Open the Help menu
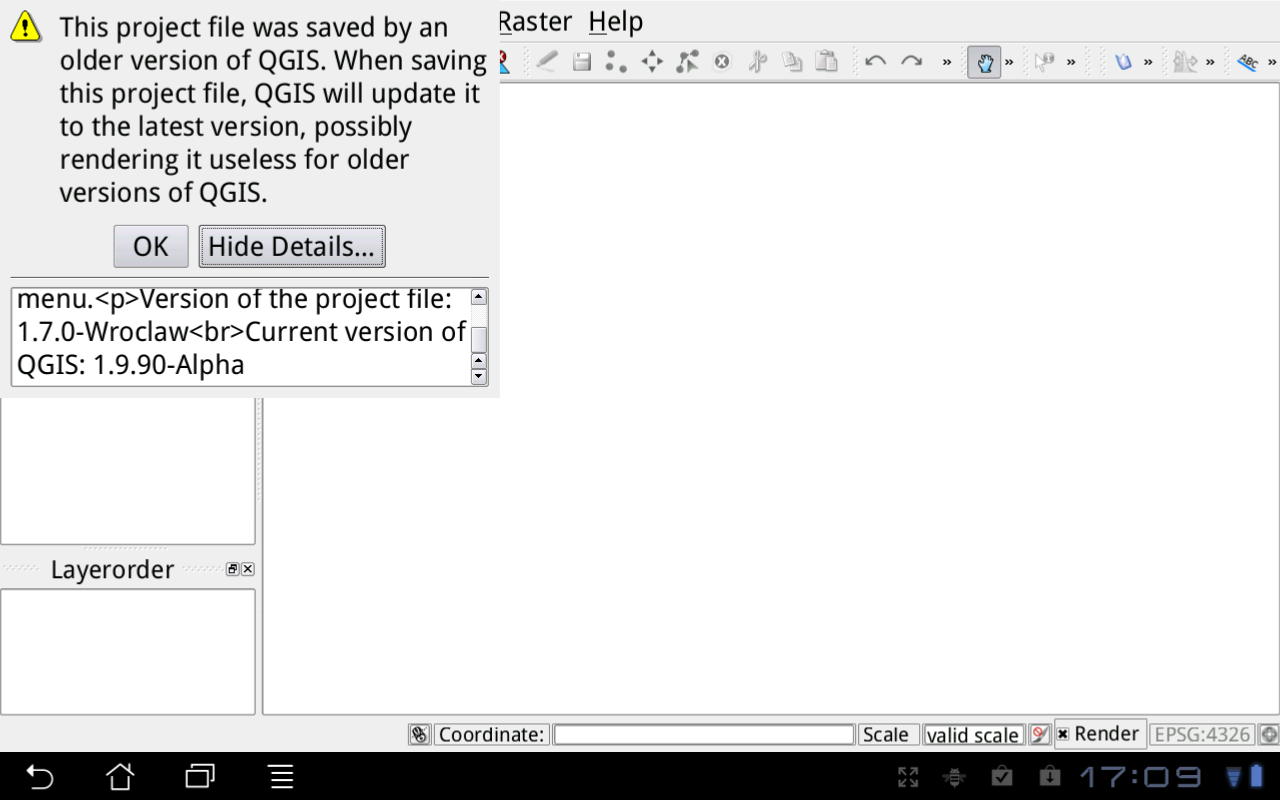The height and width of the screenshot is (800, 1280). [x=616, y=21]
